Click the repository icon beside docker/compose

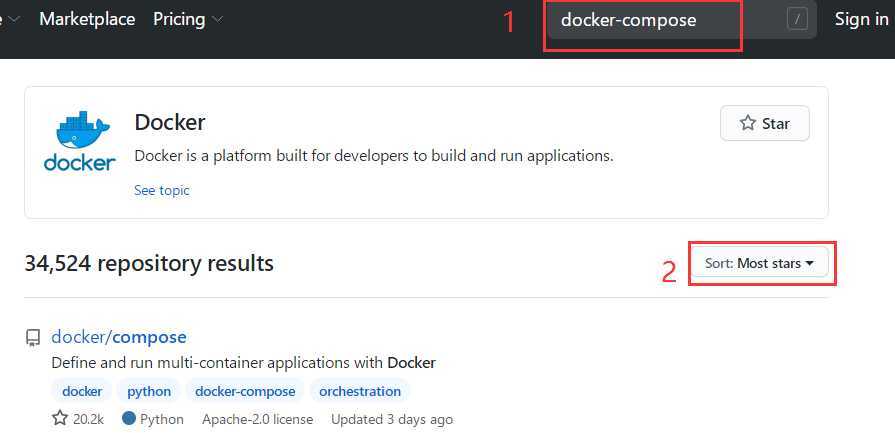pos(33,338)
